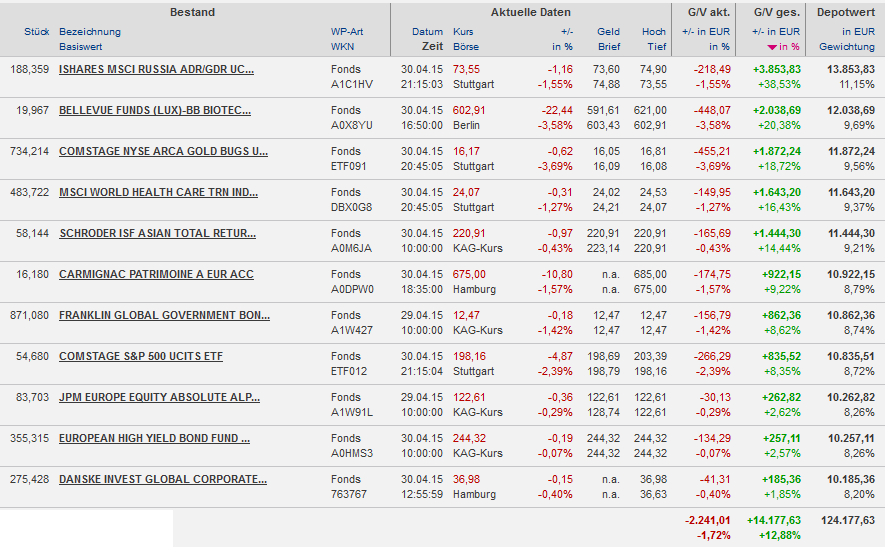Sort by Datum column header

427,32
